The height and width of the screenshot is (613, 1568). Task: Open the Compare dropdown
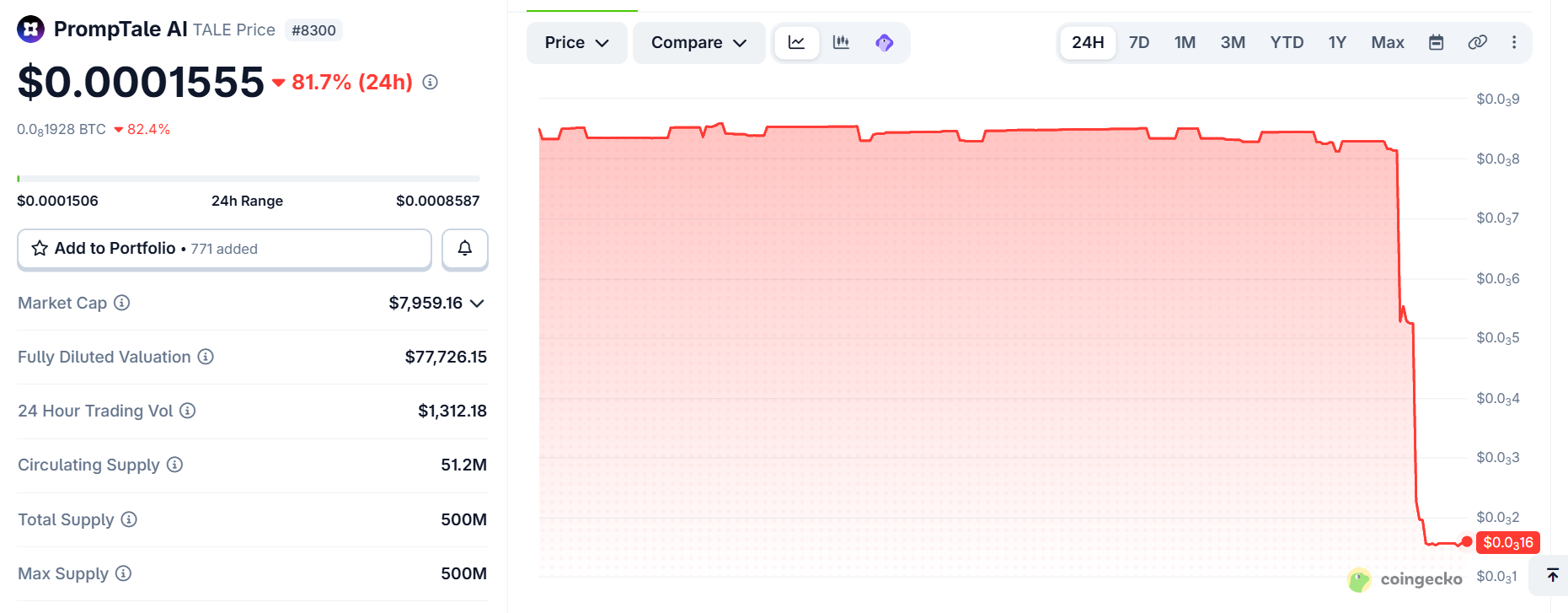(699, 42)
